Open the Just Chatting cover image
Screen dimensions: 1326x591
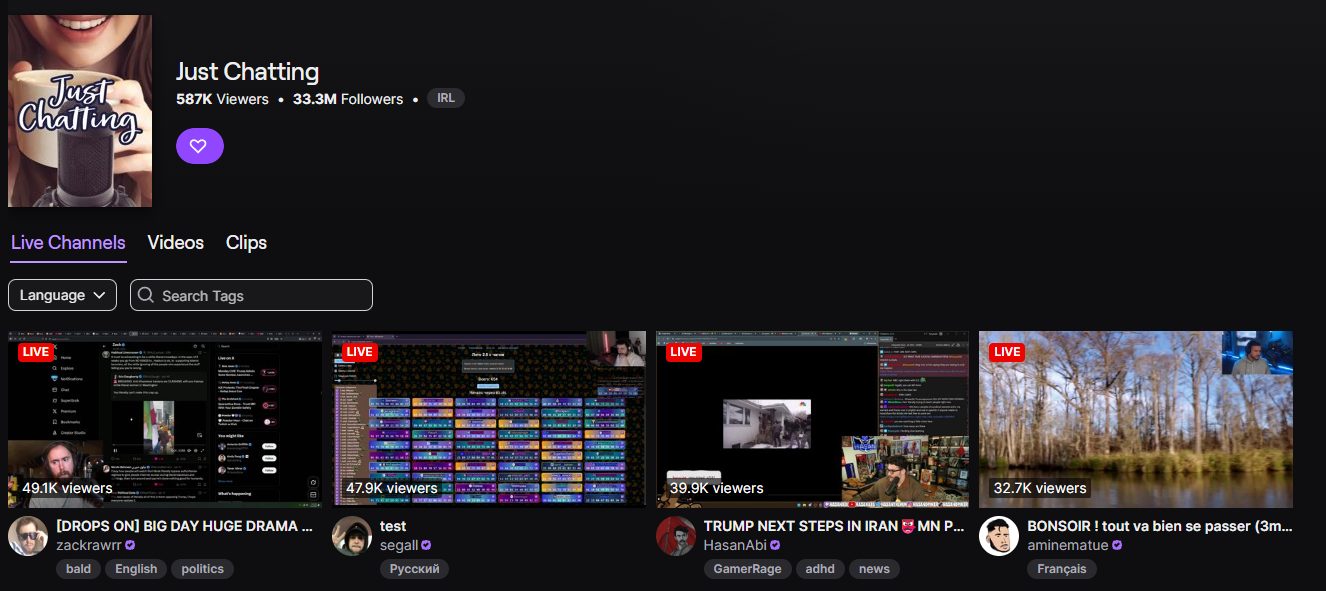click(x=80, y=111)
